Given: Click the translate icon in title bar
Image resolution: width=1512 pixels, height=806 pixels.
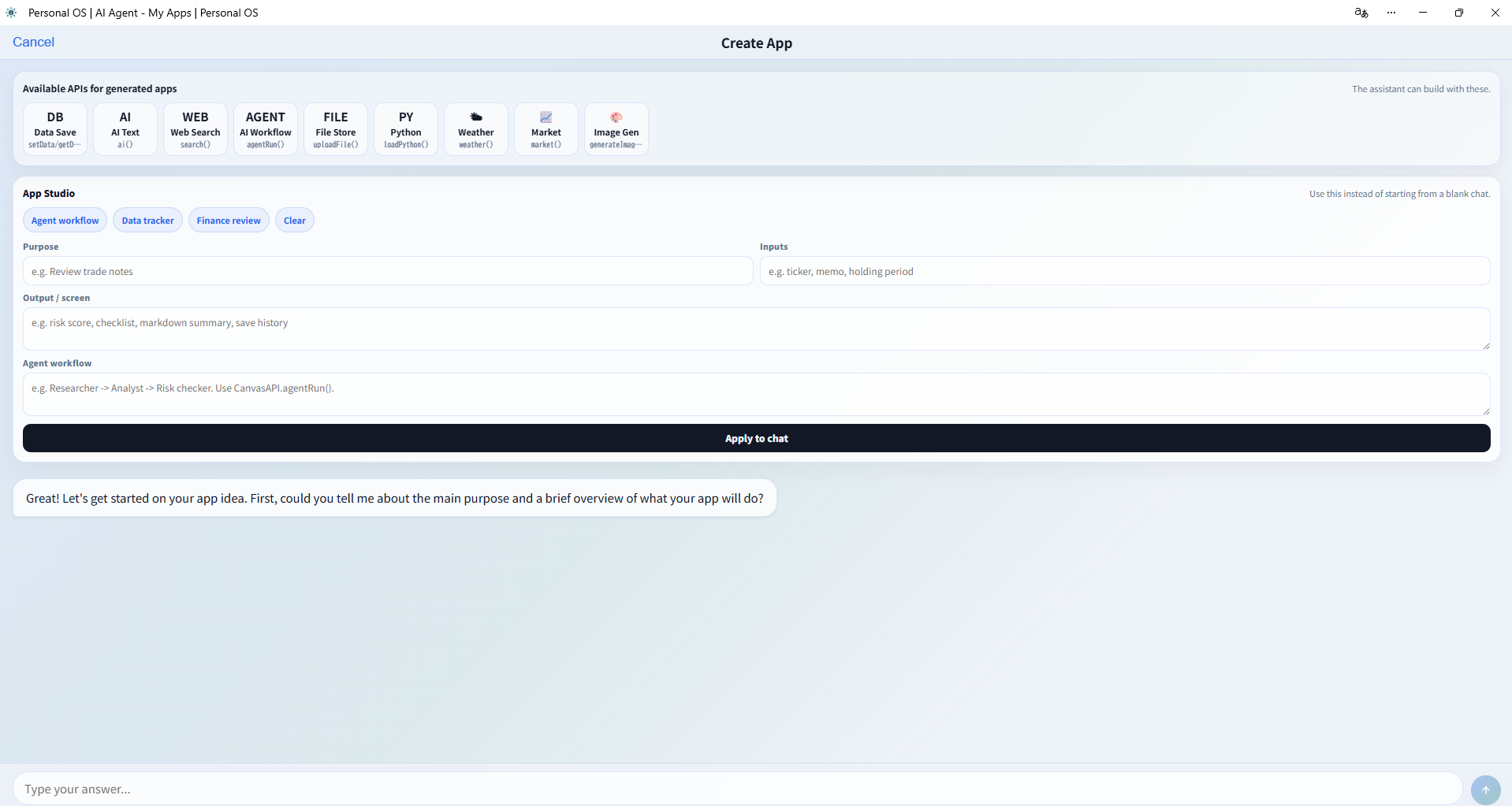Looking at the screenshot, I should coord(1361,13).
